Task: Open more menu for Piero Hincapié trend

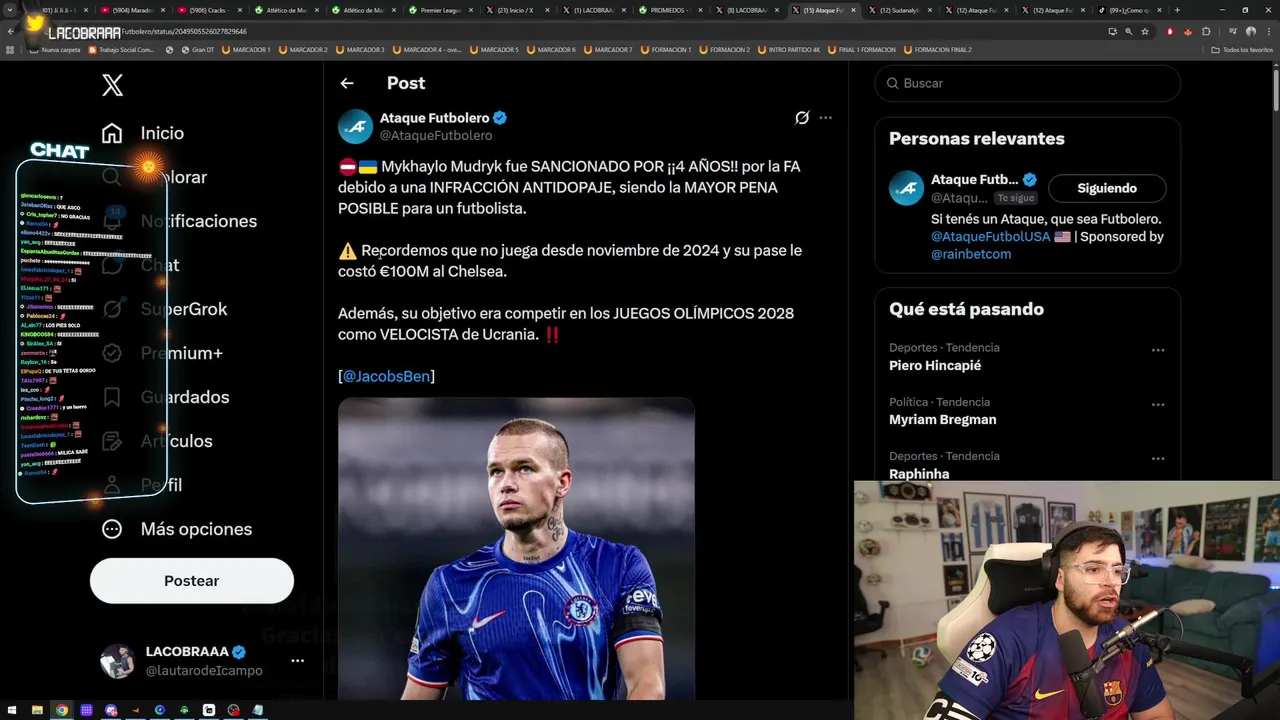Action: pos(1158,350)
